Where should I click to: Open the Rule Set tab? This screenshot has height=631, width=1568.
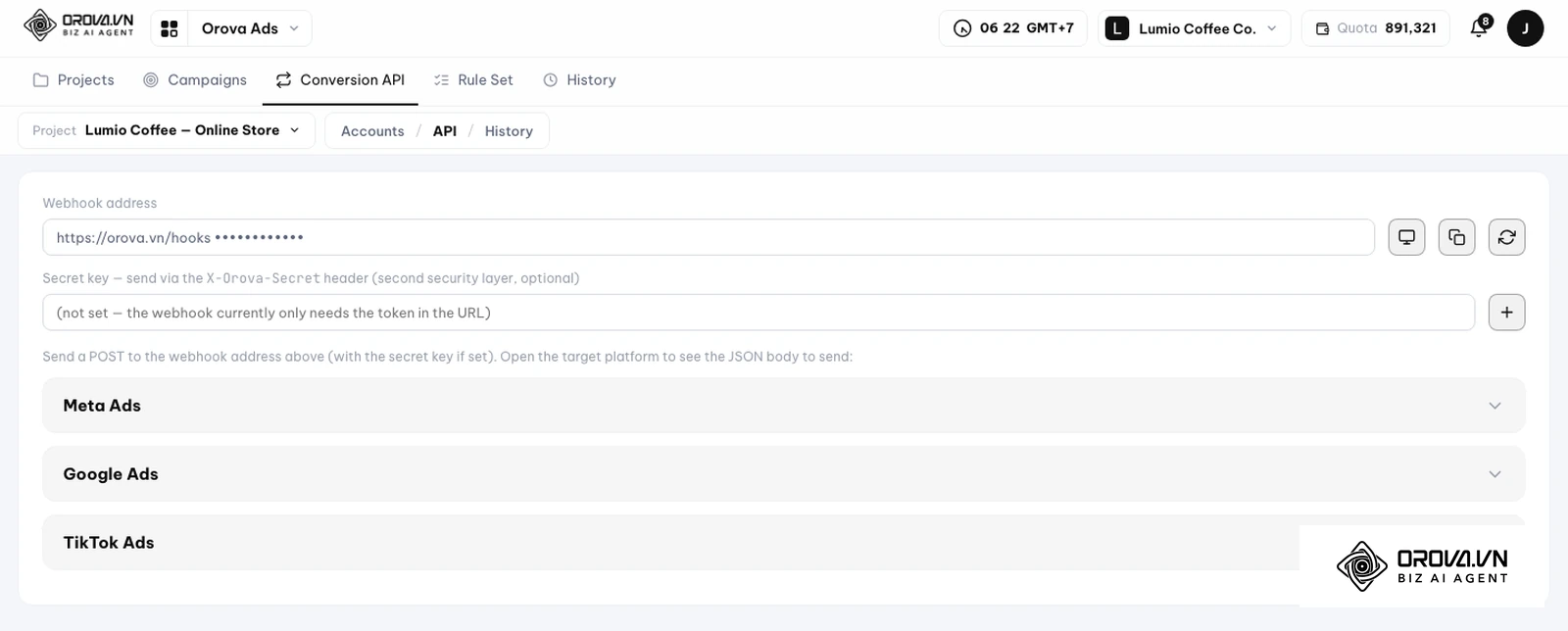coord(473,80)
